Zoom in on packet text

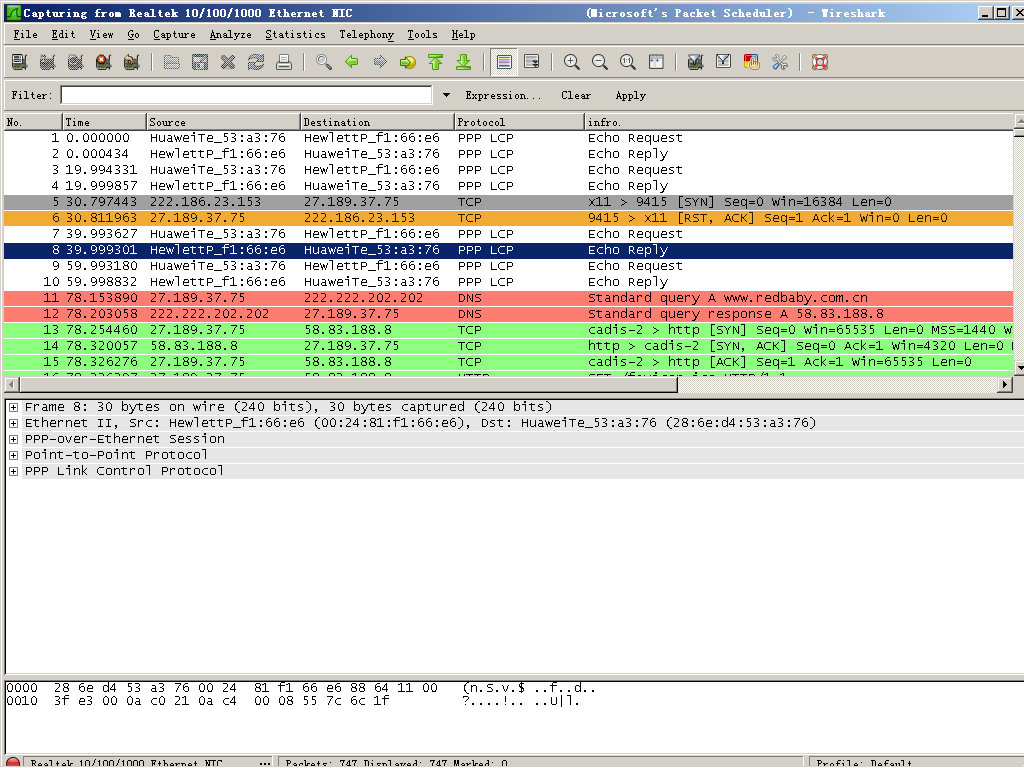[x=571, y=62]
